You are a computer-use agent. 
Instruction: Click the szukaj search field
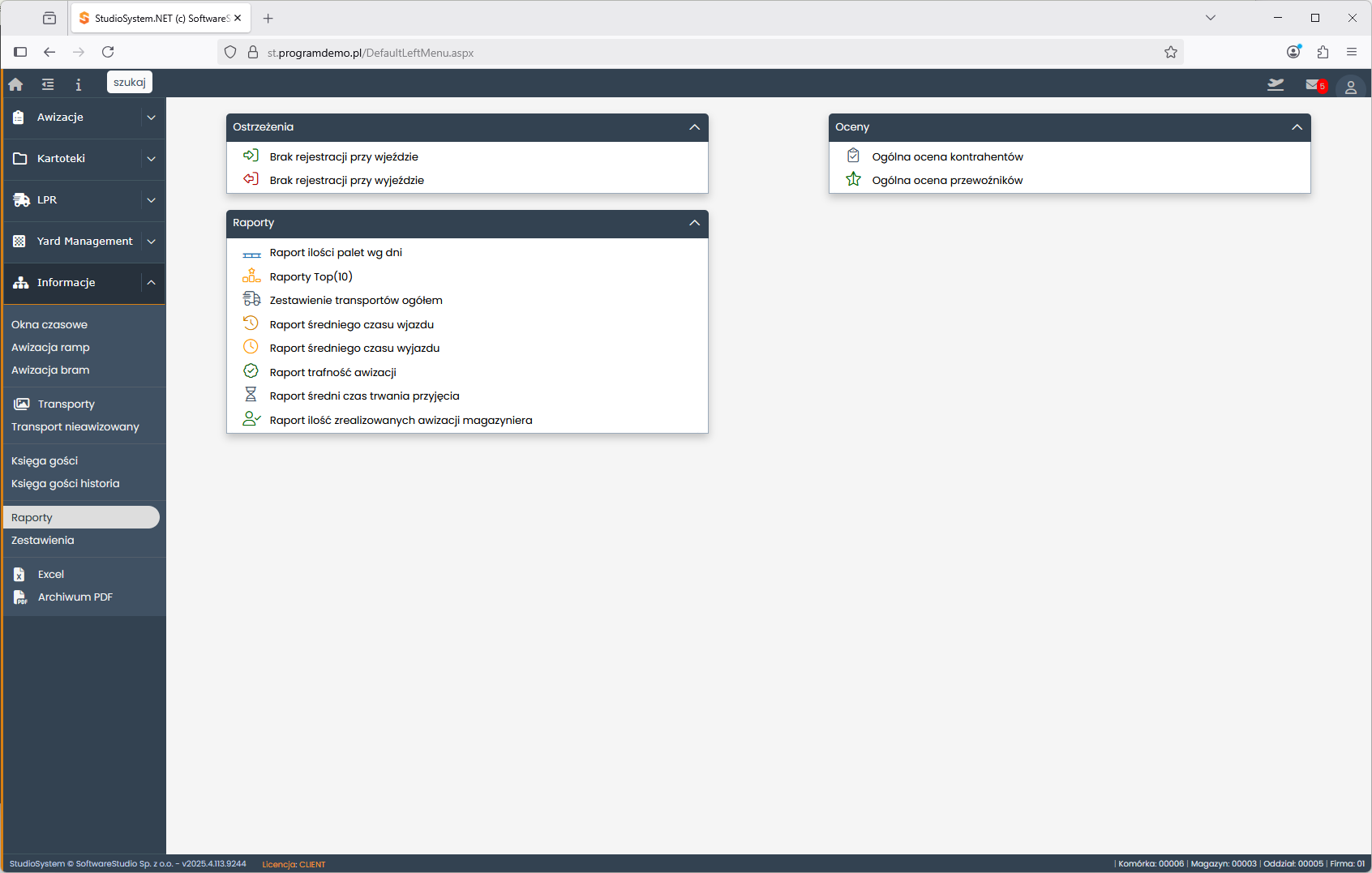(130, 83)
